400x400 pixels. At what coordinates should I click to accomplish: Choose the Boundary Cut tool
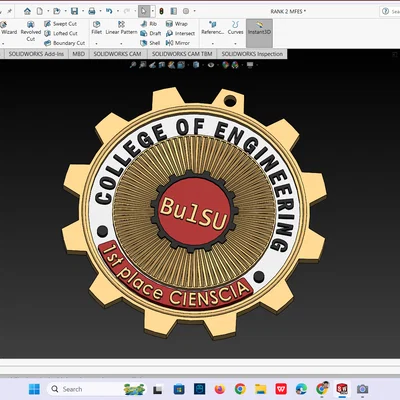[x=64, y=43]
